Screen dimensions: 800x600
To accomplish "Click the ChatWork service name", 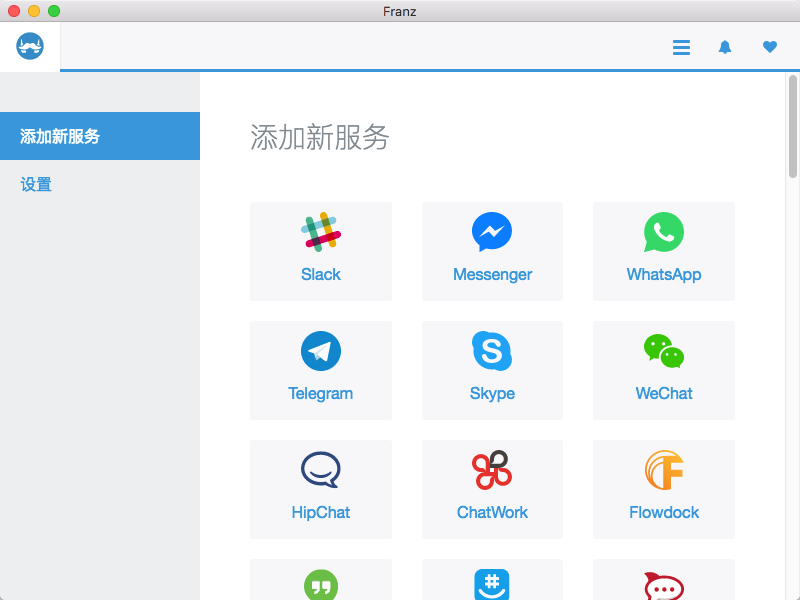I will coord(492,512).
